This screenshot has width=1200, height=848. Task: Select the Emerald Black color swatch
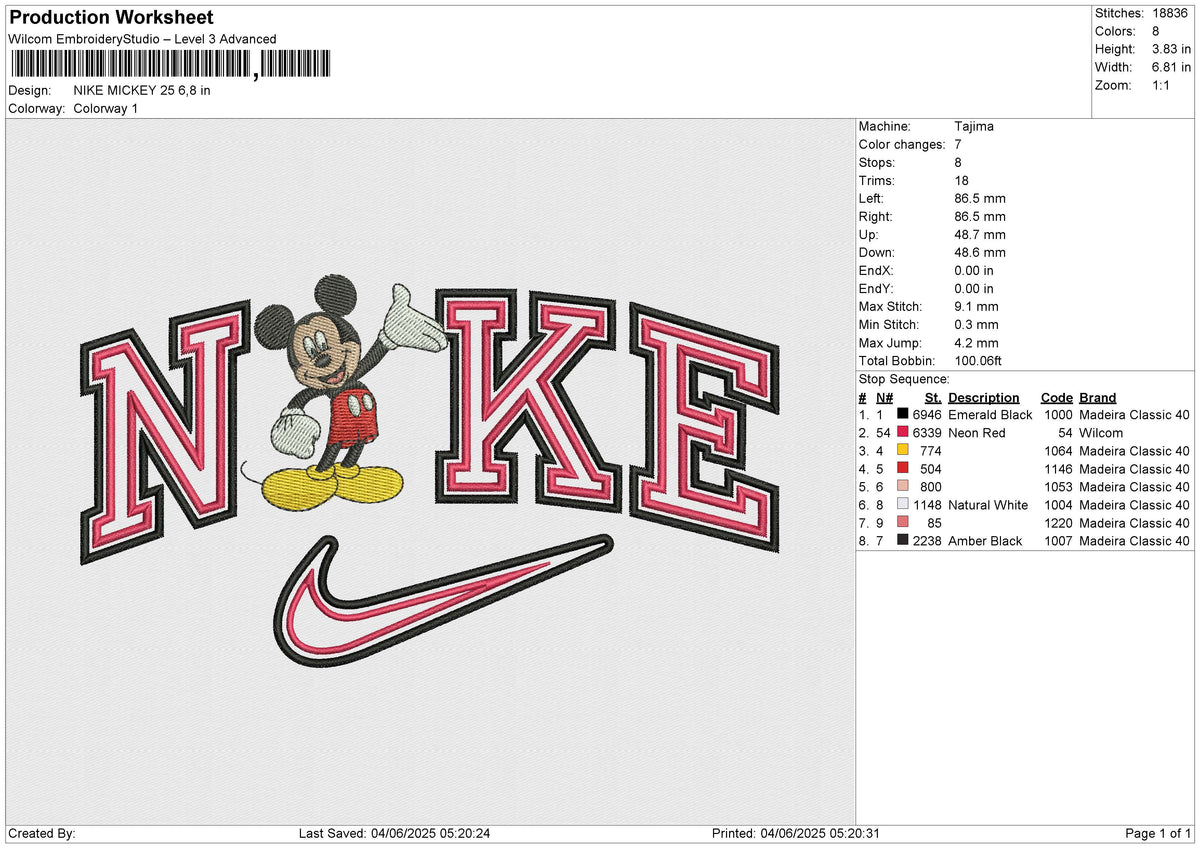point(903,415)
